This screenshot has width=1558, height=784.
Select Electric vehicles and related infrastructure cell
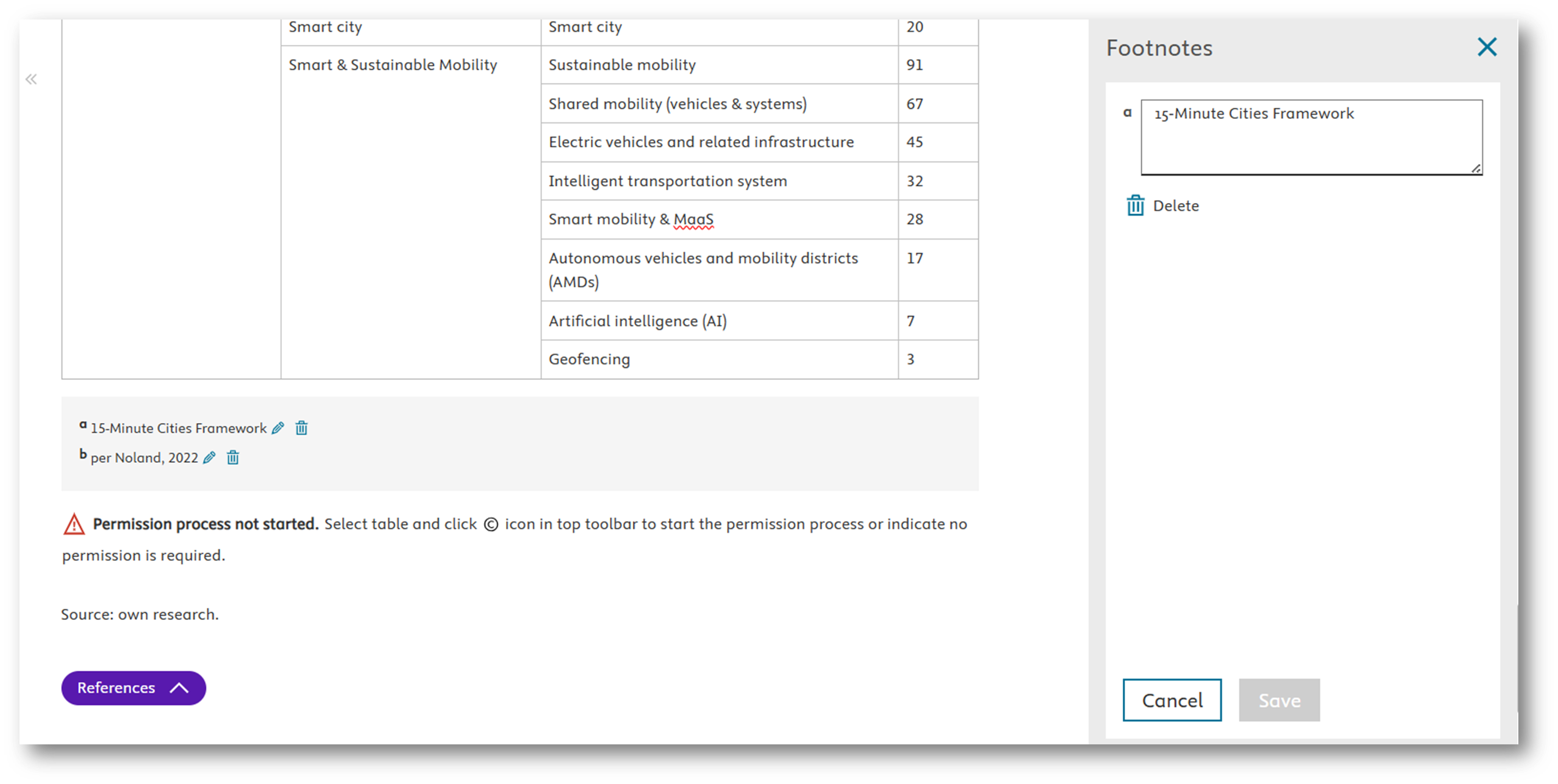[719, 142]
